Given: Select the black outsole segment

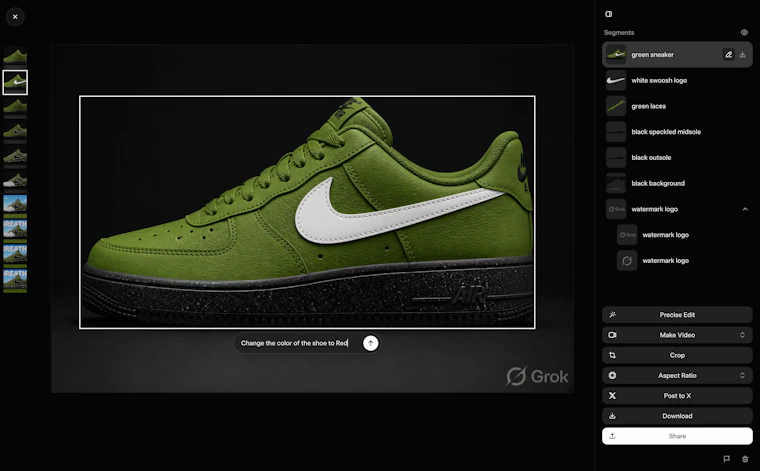Looking at the screenshot, I should (x=677, y=157).
